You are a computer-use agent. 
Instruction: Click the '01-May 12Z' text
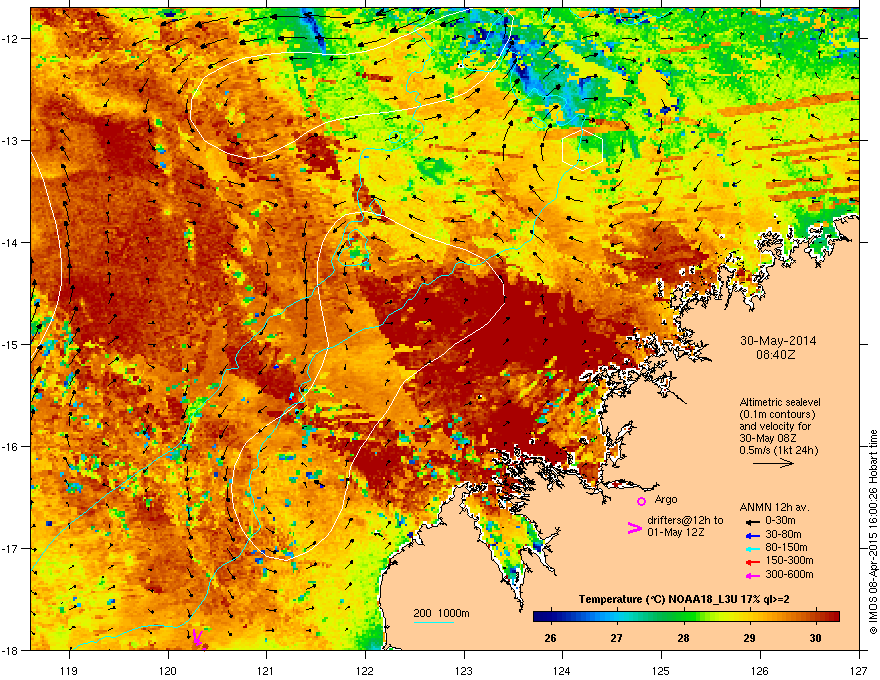[x=675, y=532]
